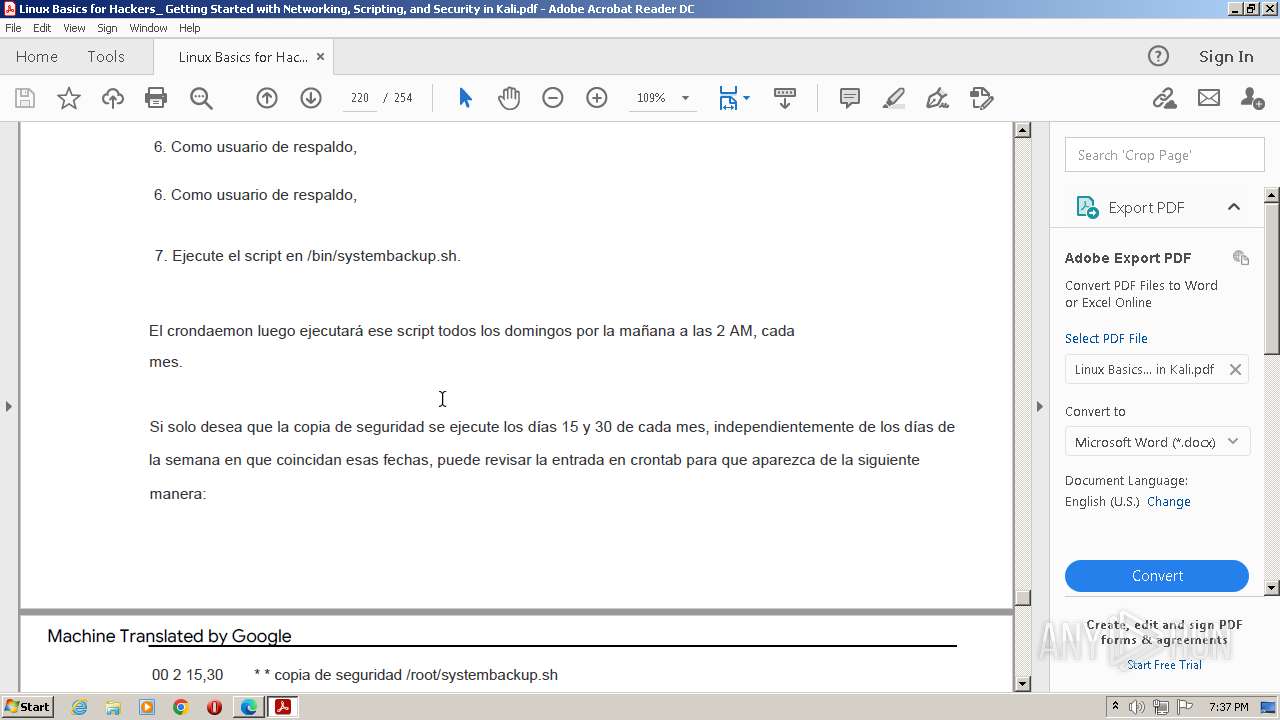1280x720 pixels.
Task: Click the Adobe Export PDF copy icon
Action: pyautogui.click(x=1241, y=258)
